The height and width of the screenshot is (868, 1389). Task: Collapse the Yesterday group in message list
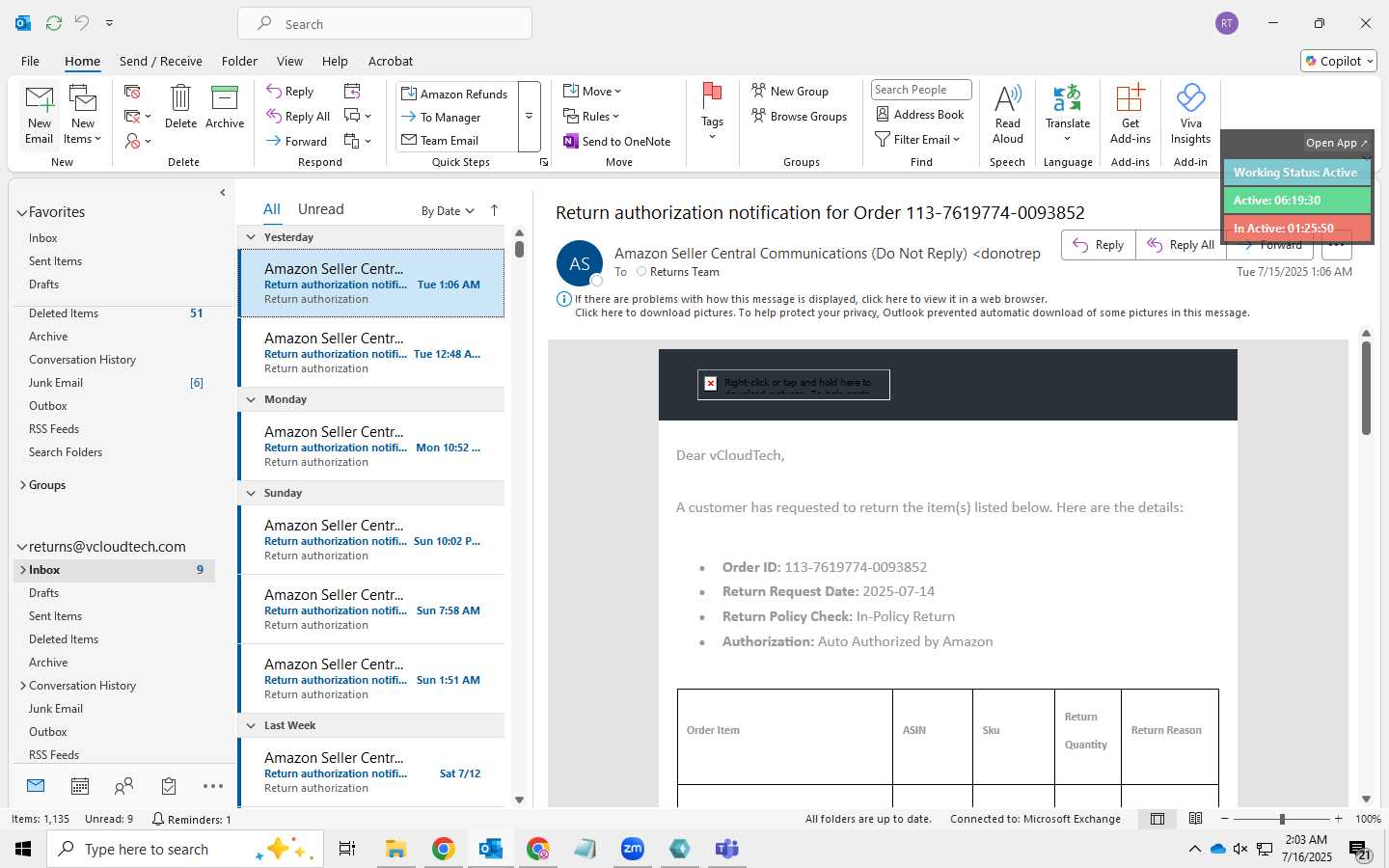click(x=251, y=237)
